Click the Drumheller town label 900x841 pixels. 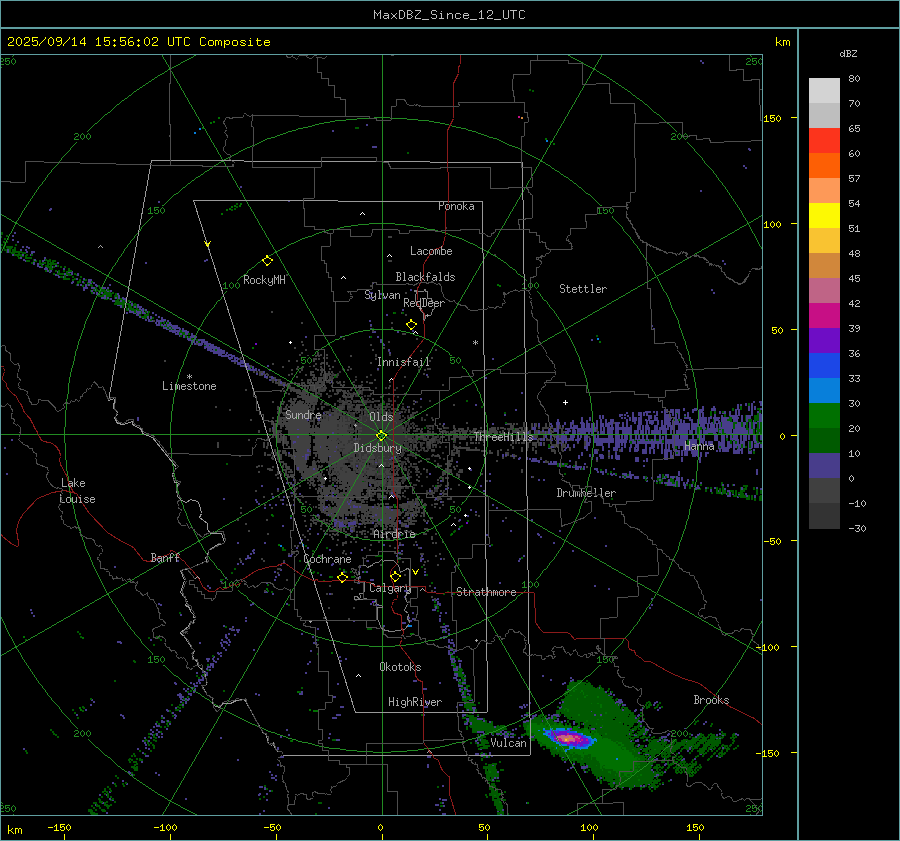[586, 493]
